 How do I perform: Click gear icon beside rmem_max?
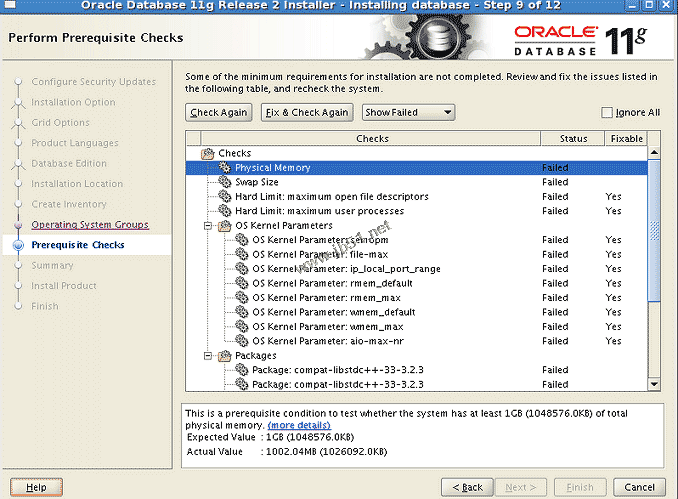point(241,297)
